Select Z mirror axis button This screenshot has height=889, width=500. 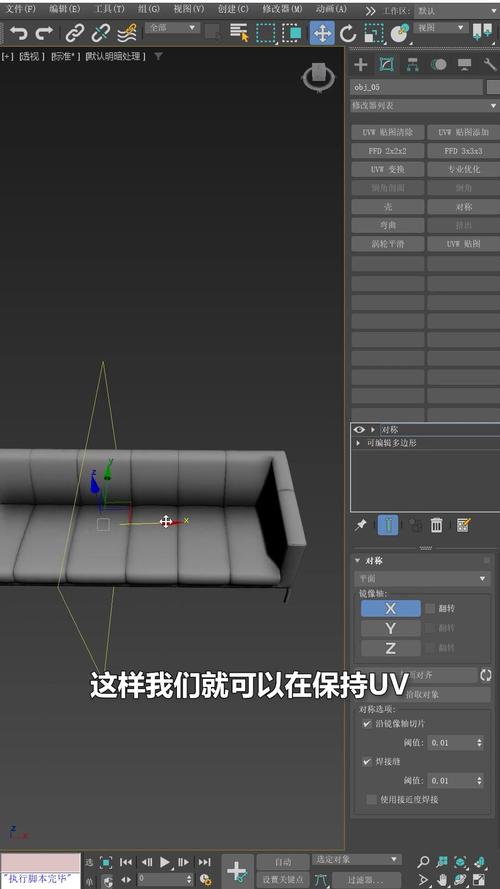point(391,648)
